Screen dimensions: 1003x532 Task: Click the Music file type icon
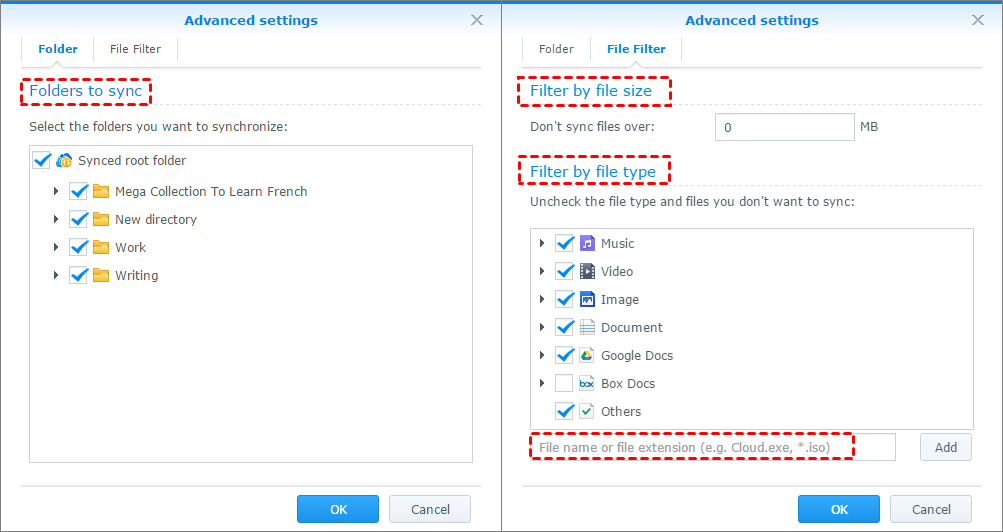point(588,243)
